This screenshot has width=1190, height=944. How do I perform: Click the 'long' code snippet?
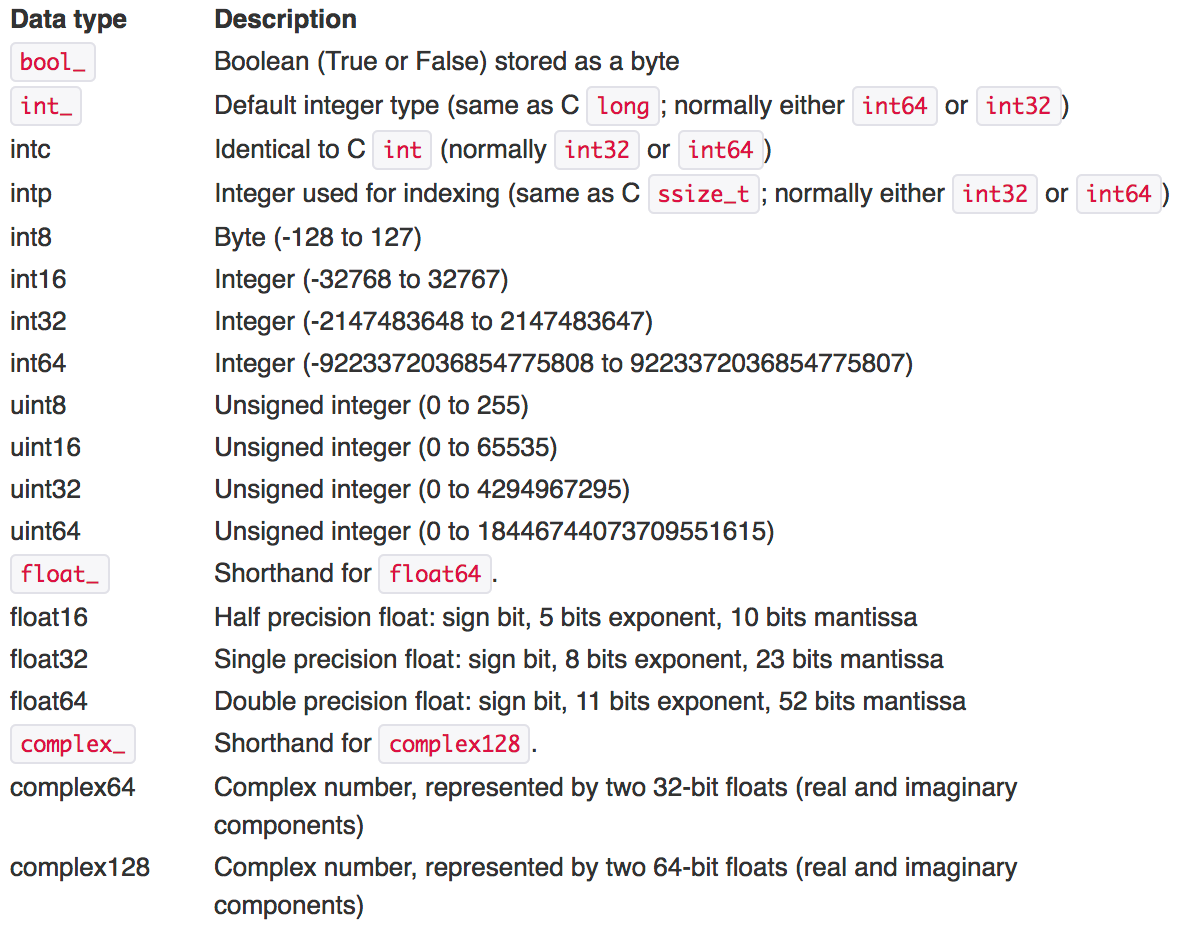click(x=623, y=106)
